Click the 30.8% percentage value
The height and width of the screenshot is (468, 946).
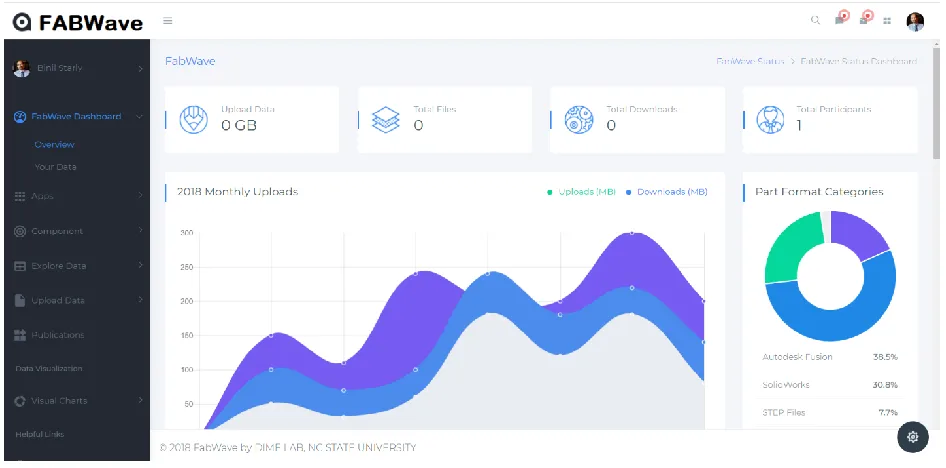(885, 385)
